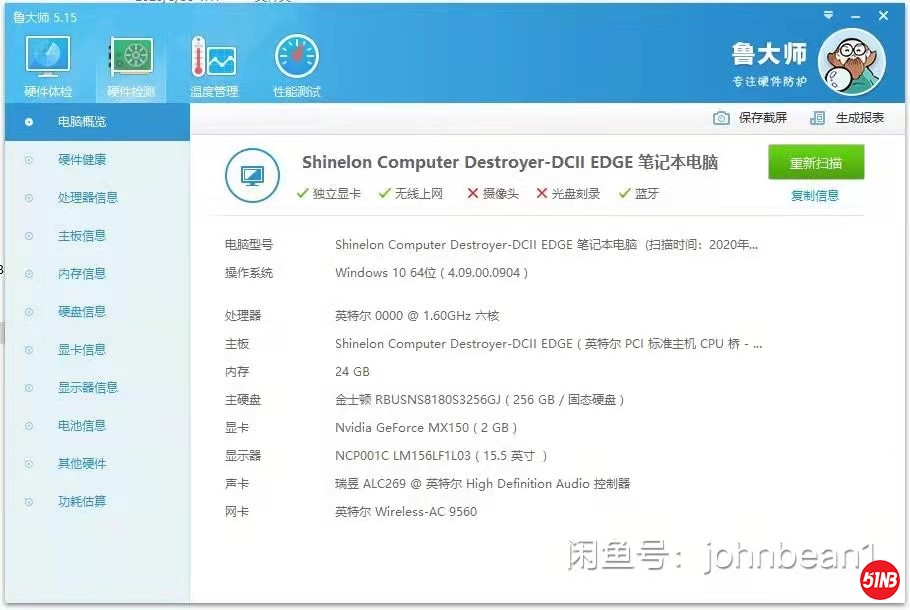
Task: Open 主板信息 motherboard info
Action: point(82,236)
